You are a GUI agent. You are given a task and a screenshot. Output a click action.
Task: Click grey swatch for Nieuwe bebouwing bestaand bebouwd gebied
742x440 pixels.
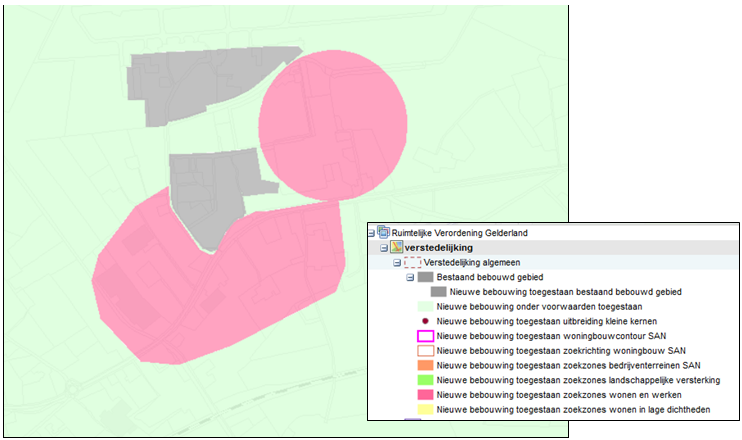tap(439, 292)
